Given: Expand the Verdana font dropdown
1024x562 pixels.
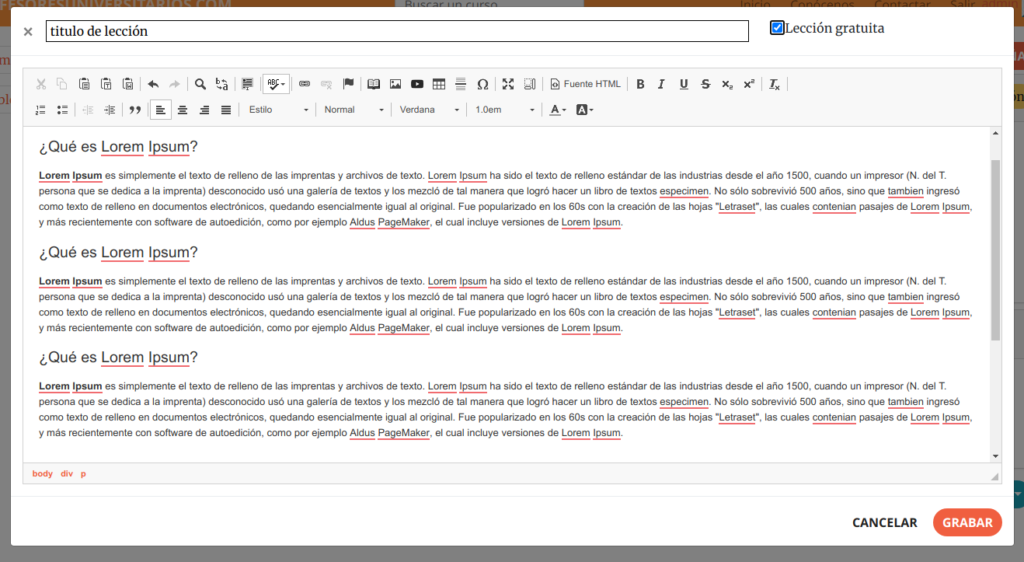Looking at the screenshot, I should pyautogui.click(x=430, y=110).
